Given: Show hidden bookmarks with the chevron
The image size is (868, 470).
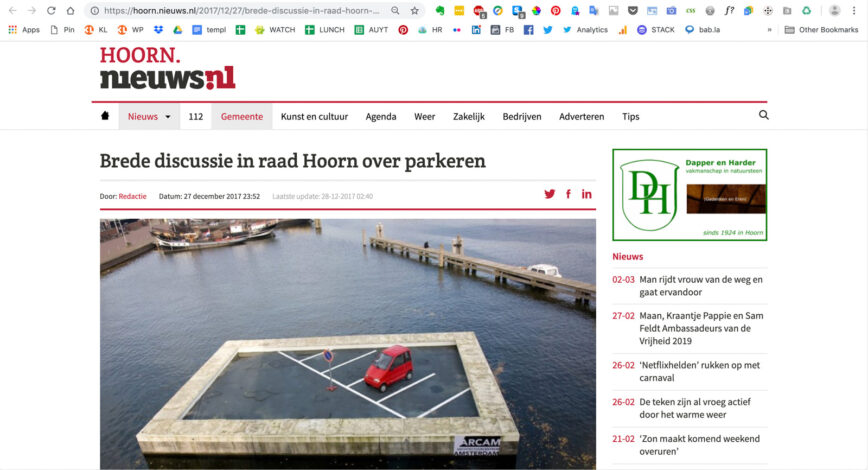Looking at the screenshot, I should pyautogui.click(x=769, y=30).
